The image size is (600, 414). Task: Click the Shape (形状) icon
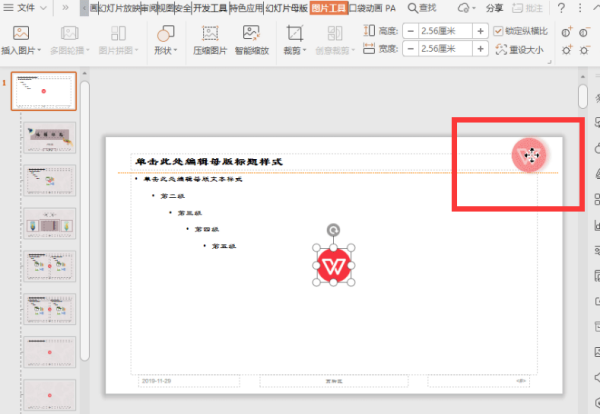click(x=165, y=33)
